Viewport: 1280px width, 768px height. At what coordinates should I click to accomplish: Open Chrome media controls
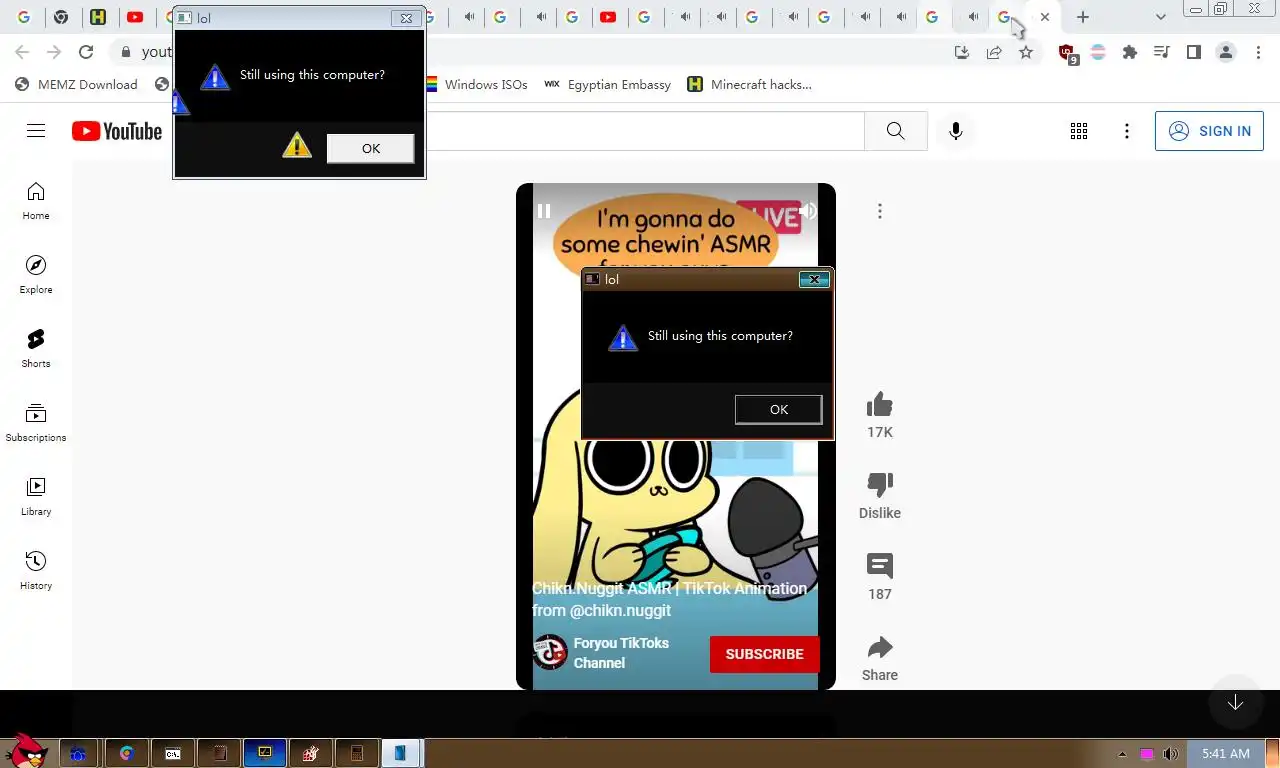click(1162, 52)
